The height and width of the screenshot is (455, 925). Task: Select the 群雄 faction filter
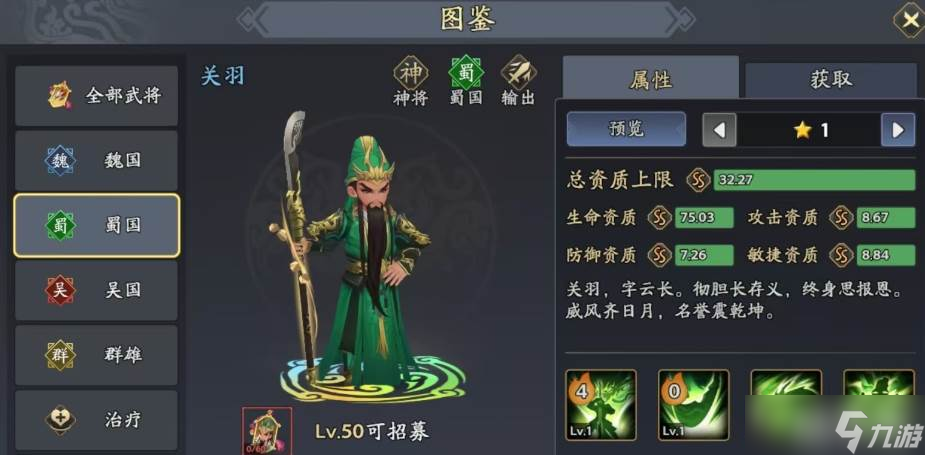tap(96, 355)
